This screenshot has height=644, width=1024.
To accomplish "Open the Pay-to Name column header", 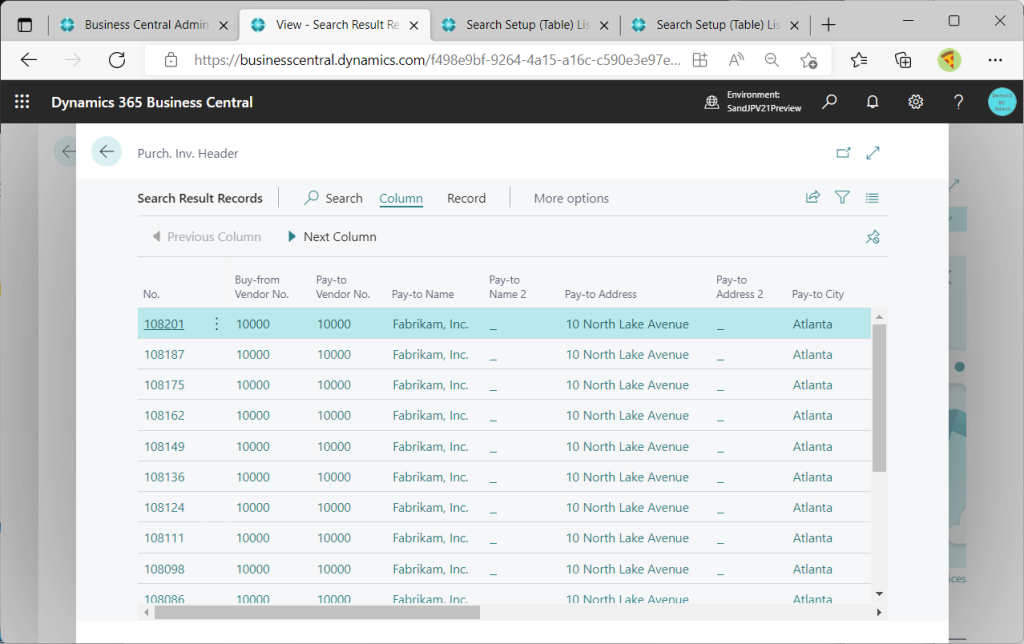I will (423, 294).
